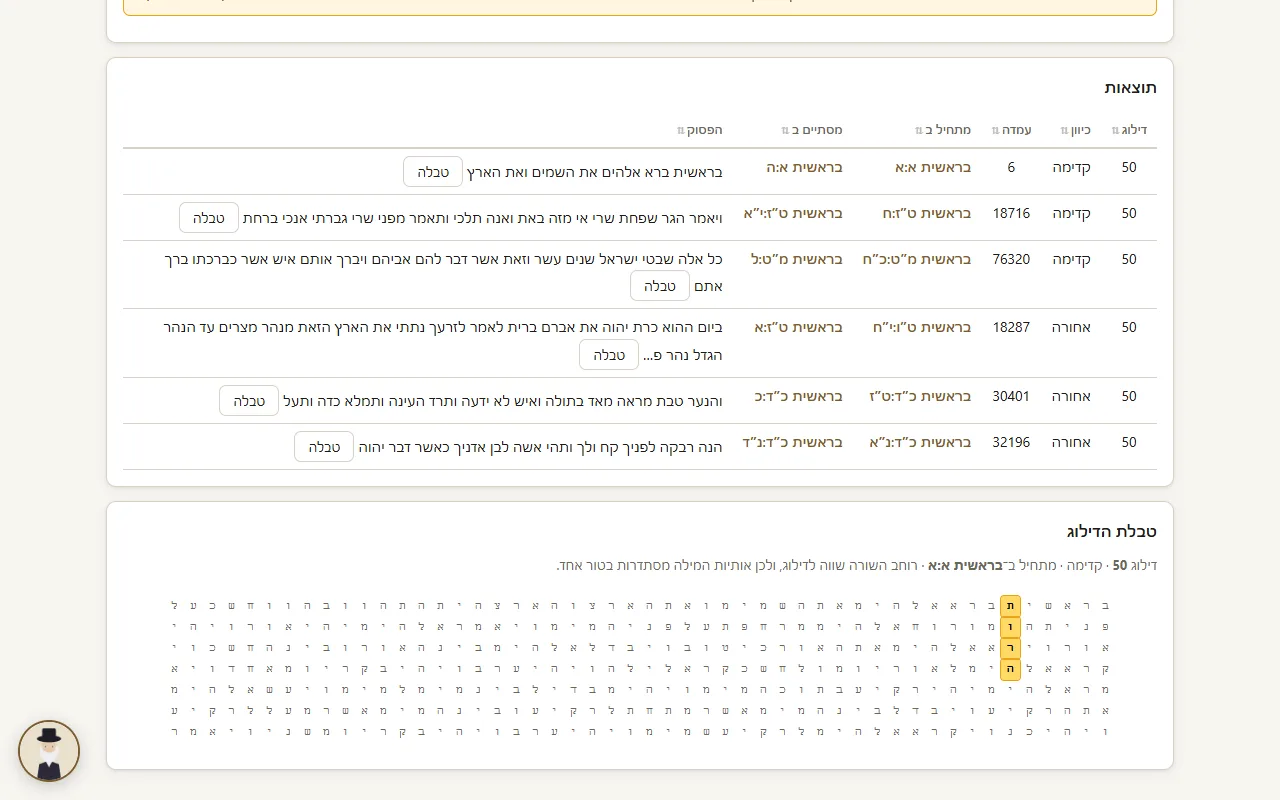Select the position value 30401
Viewport: 1280px width, 800px height.
click(1011, 397)
